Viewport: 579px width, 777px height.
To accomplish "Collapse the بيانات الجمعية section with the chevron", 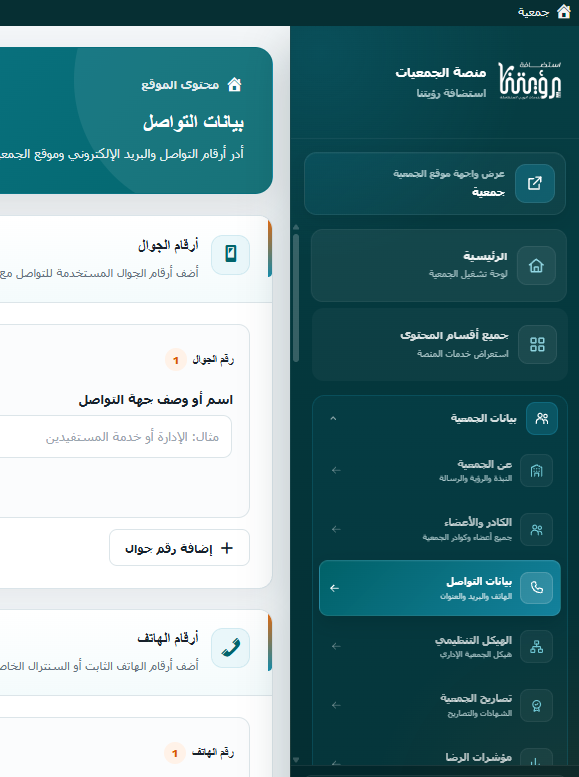I will pyautogui.click(x=333, y=419).
